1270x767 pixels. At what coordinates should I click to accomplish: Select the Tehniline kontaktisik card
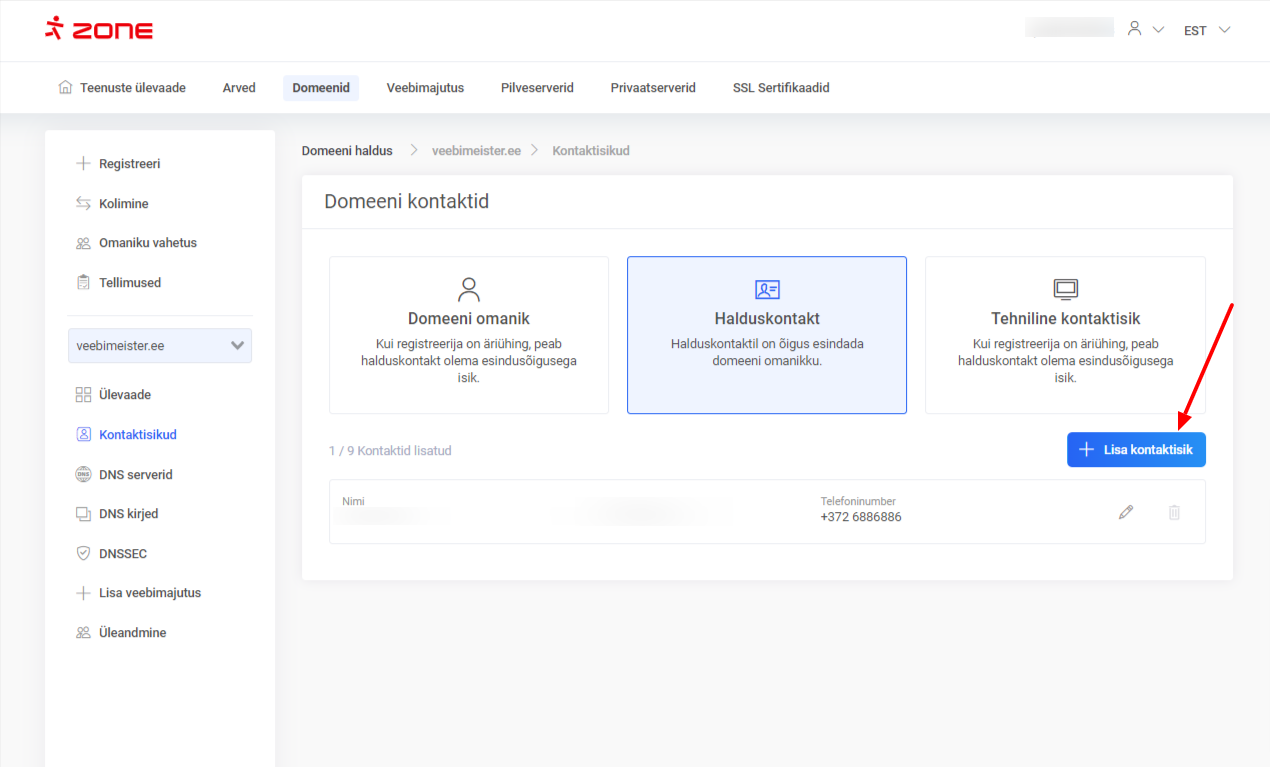coord(1065,335)
